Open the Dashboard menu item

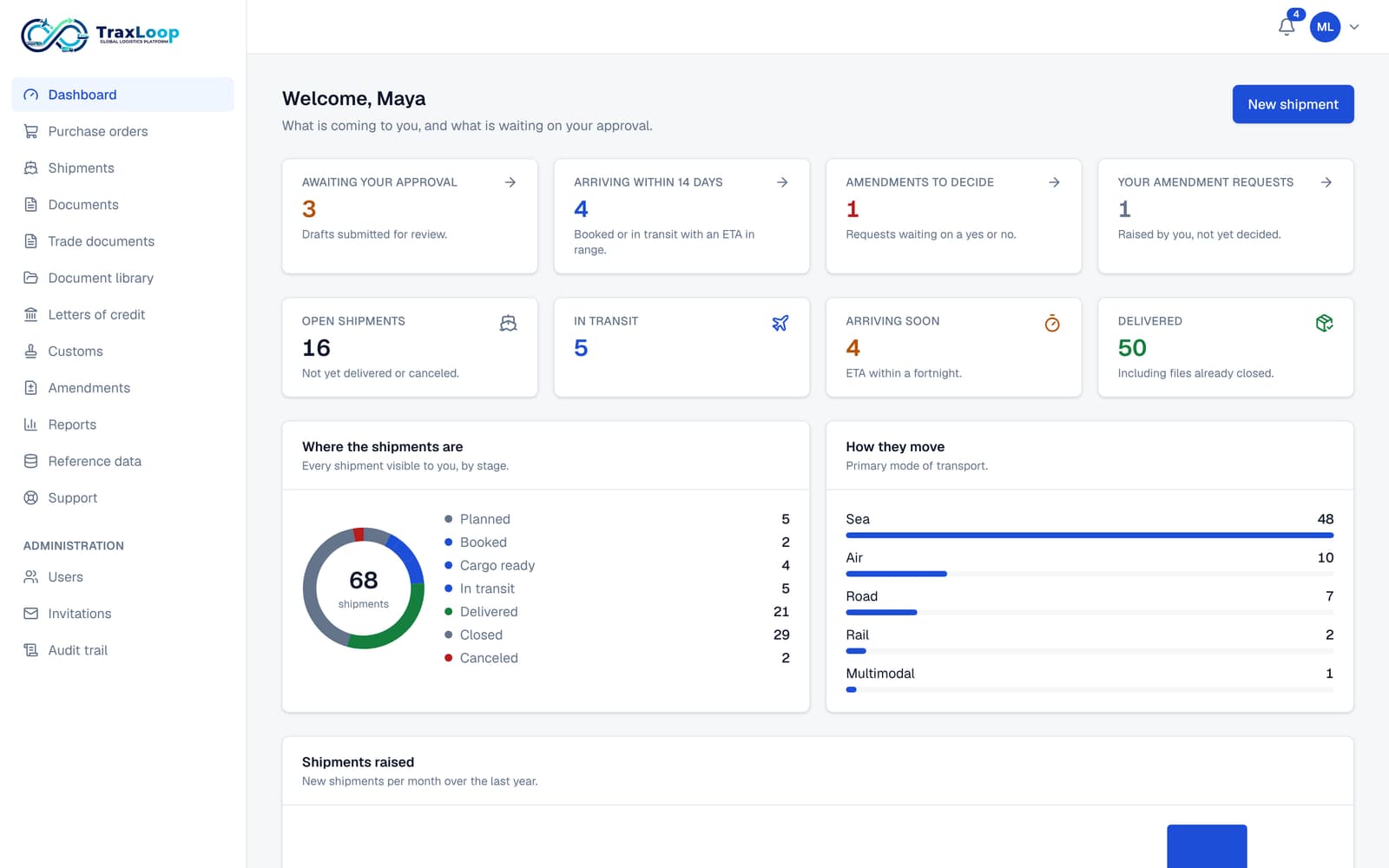pos(122,95)
